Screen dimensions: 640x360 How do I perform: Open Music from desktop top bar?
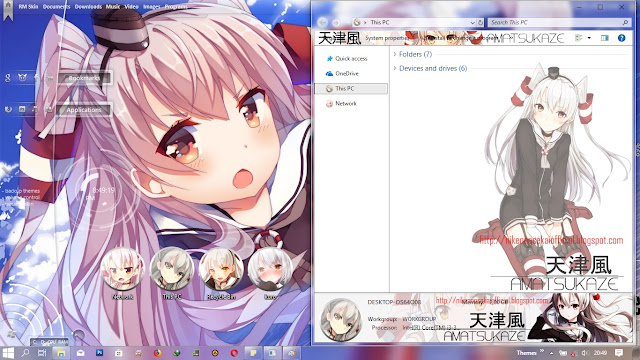click(113, 7)
